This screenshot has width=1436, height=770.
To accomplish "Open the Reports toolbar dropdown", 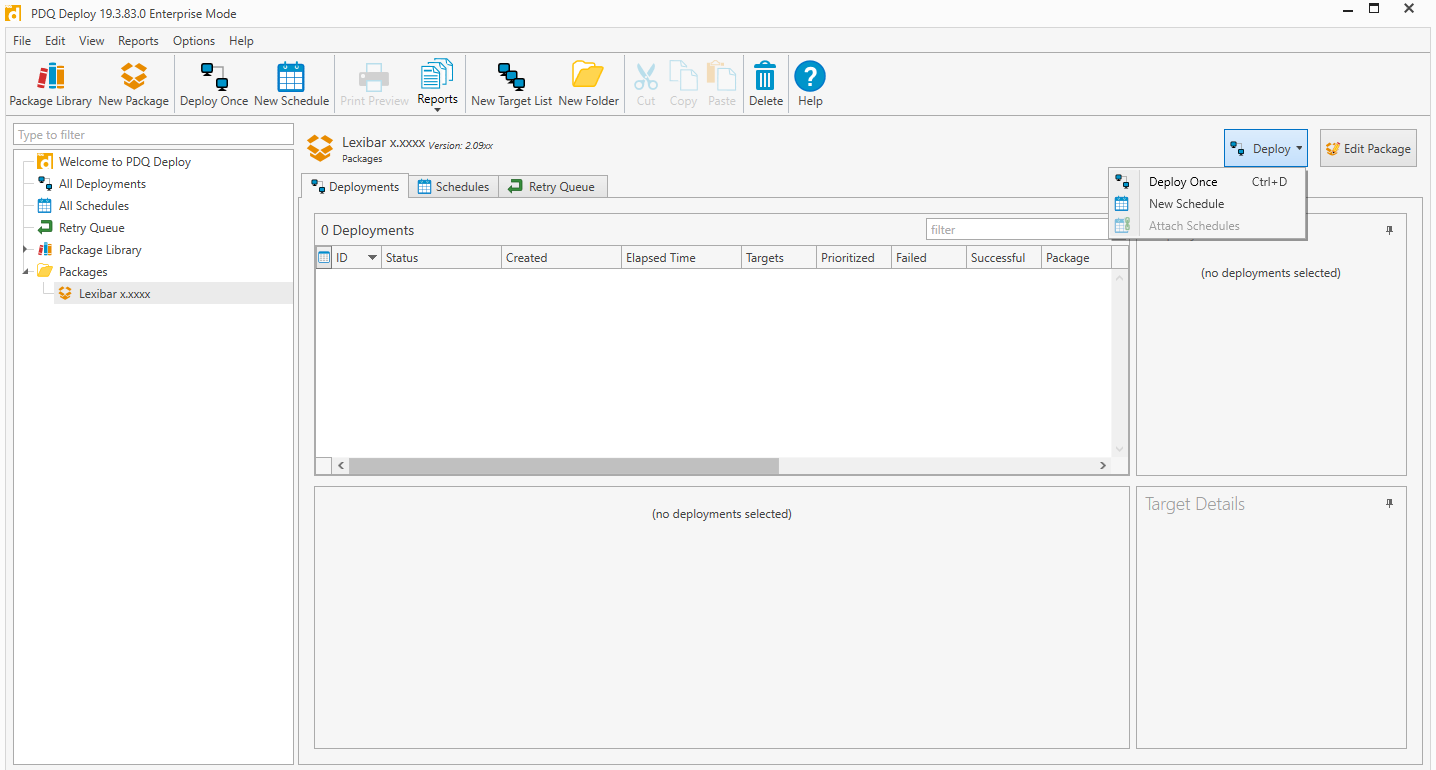I will [x=437, y=86].
